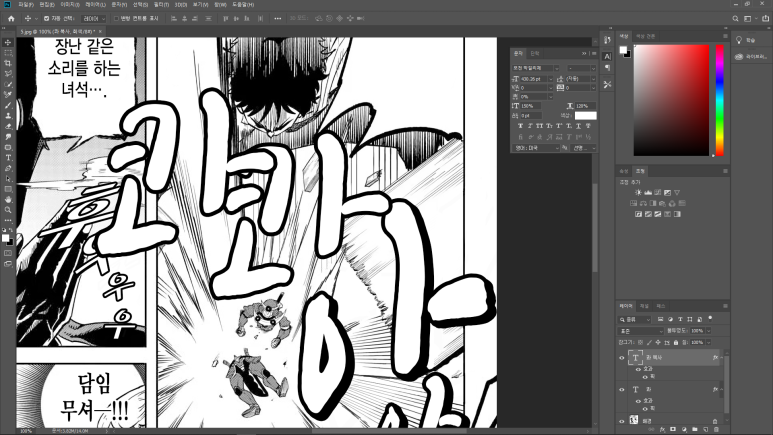
Task: Open the Layer menu
Action: pos(95,4)
